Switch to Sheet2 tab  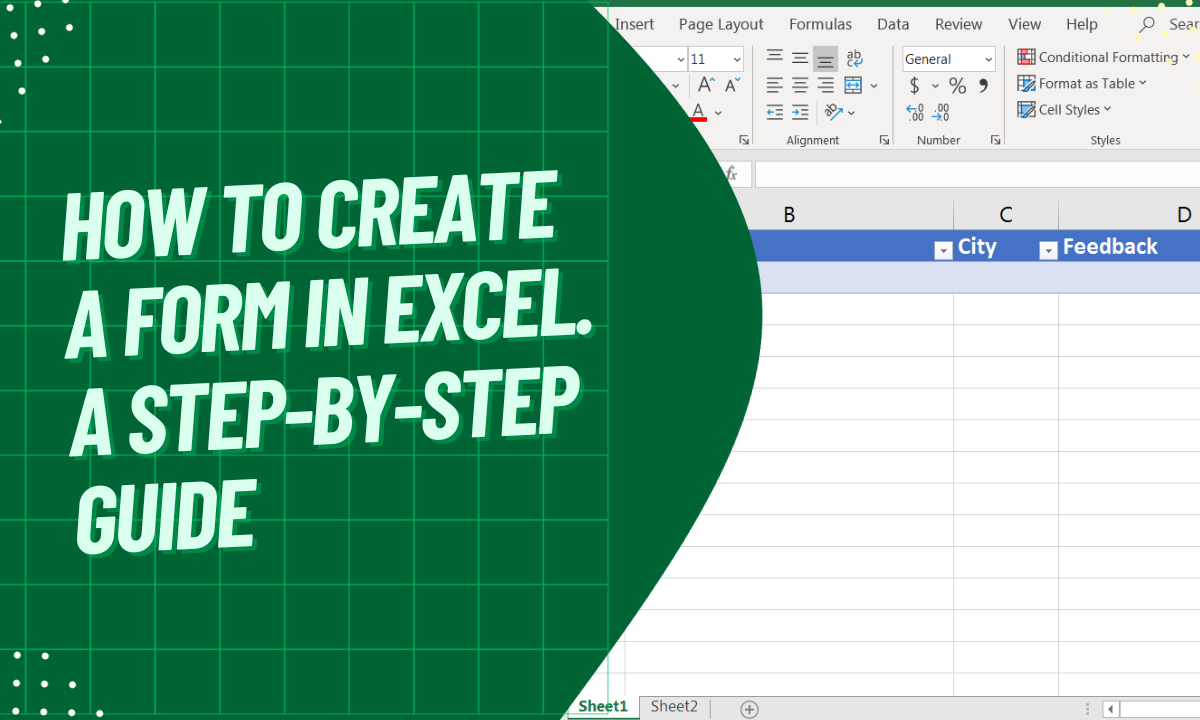coord(674,707)
